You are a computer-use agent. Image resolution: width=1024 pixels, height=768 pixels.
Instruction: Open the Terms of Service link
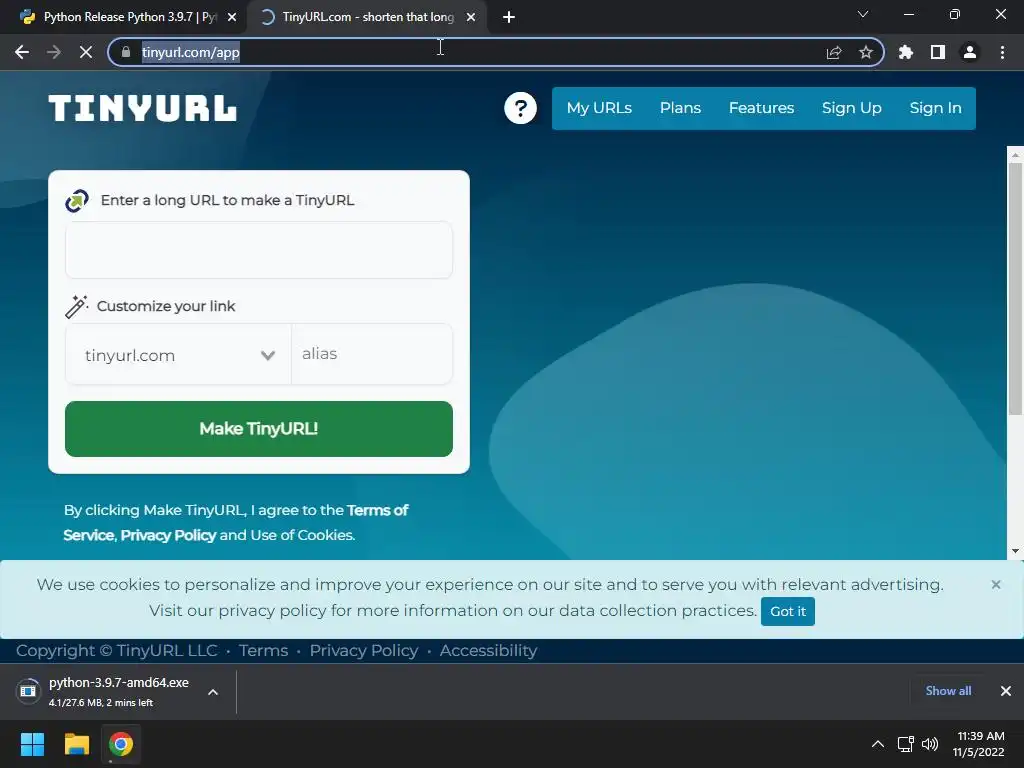(236, 522)
